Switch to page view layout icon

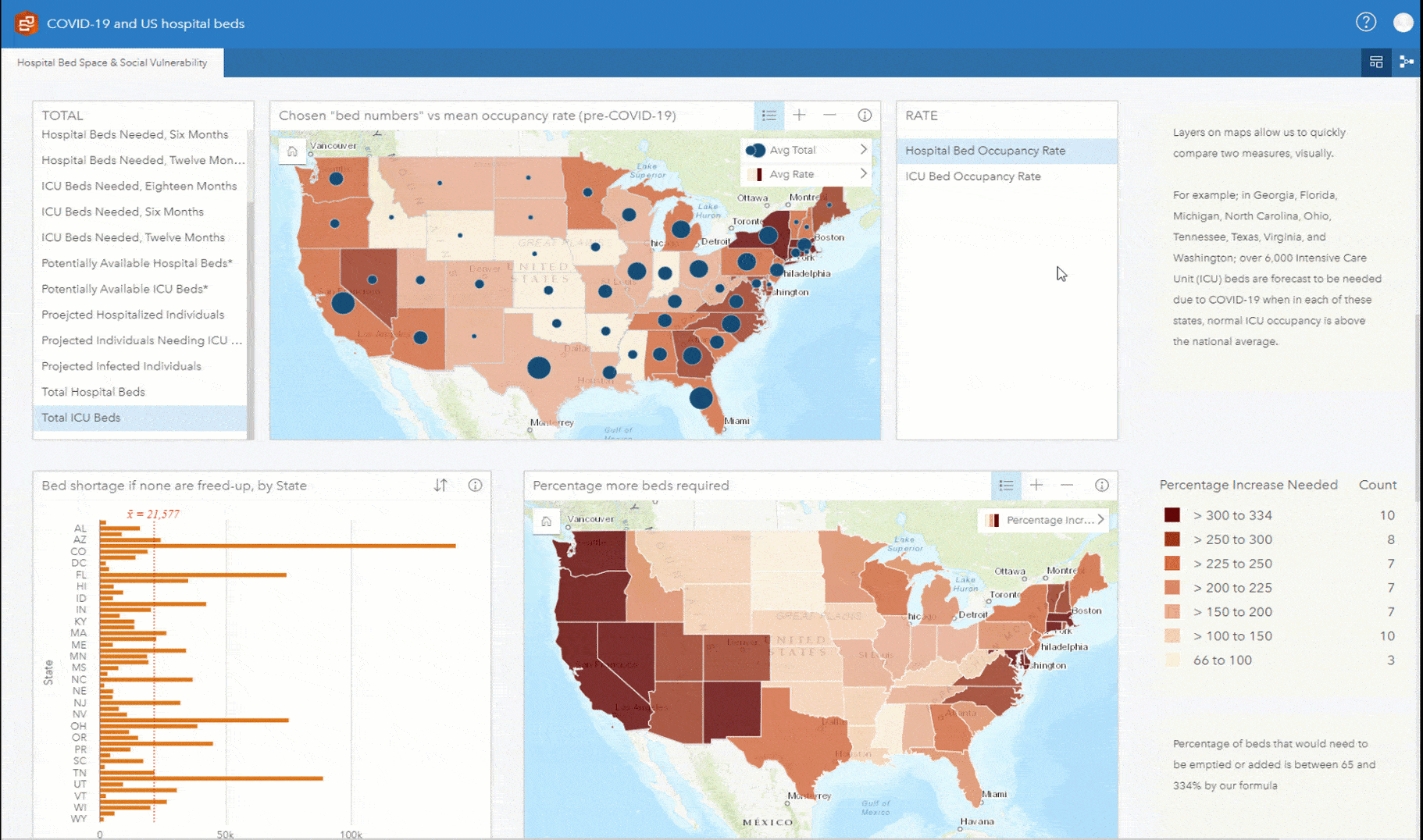pos(1376,62)
